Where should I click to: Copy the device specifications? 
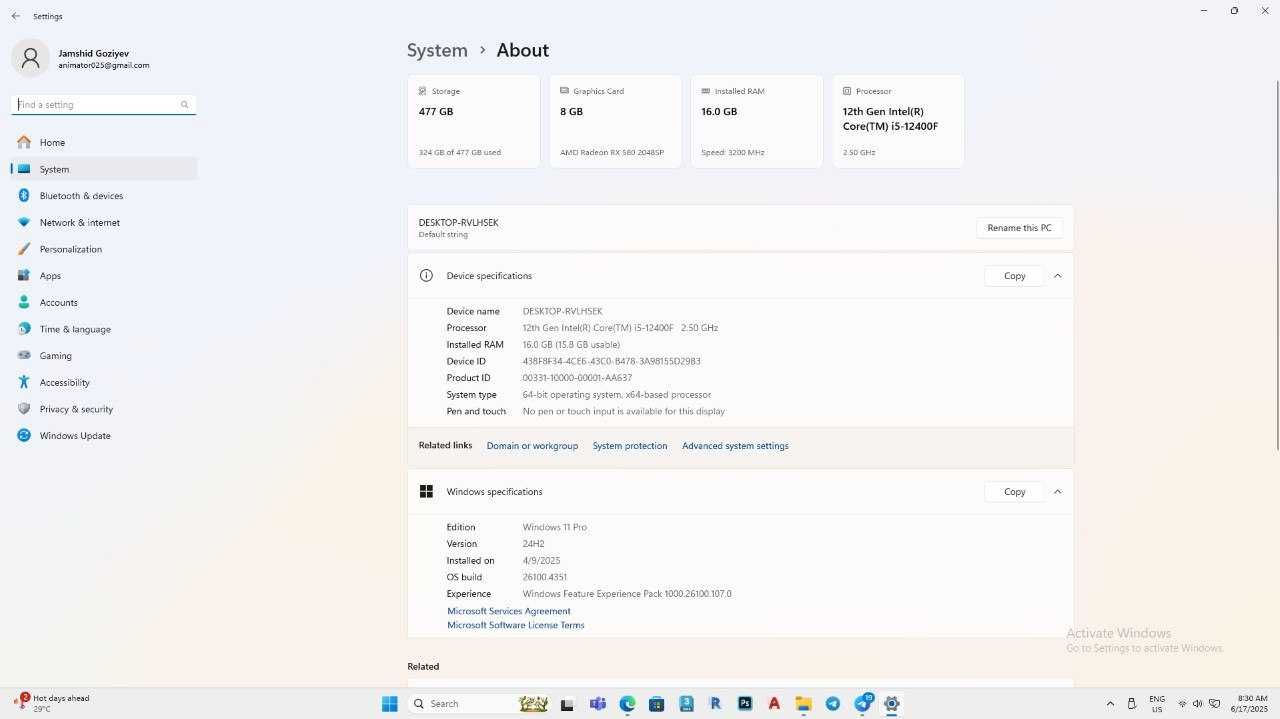[1014, 276]
